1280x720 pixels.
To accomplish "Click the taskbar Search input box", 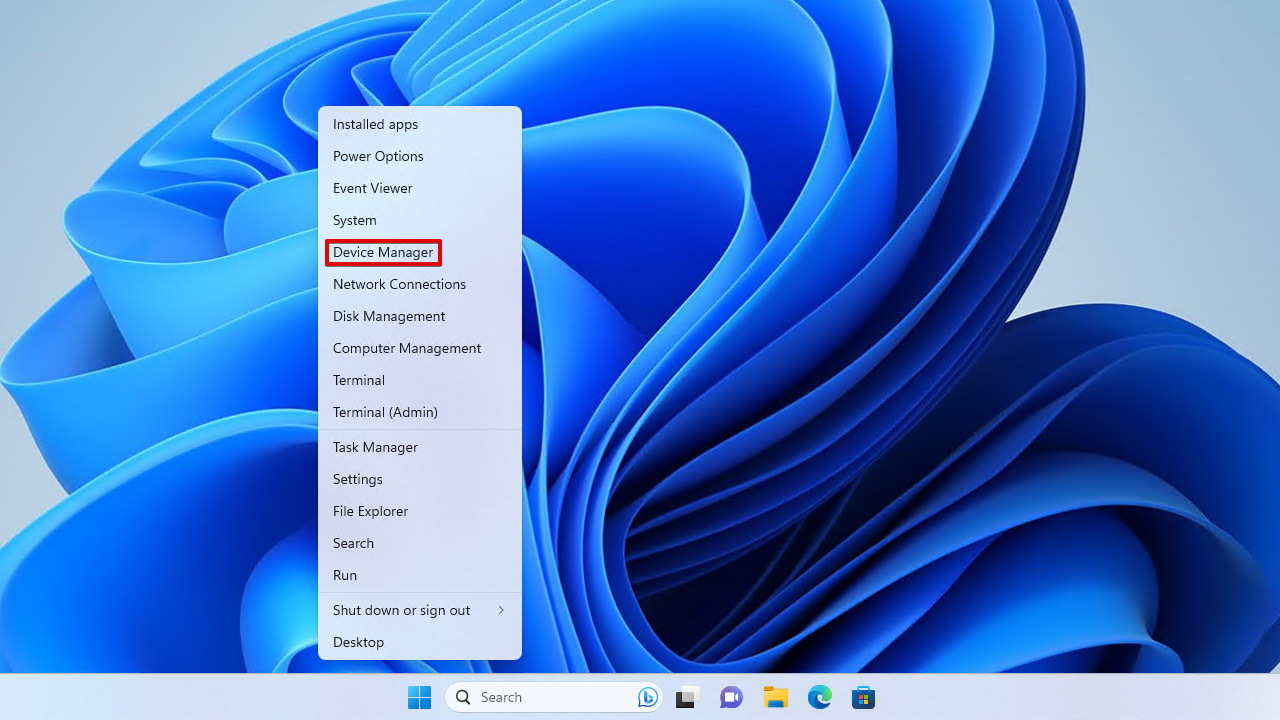I will coord(540,697).
